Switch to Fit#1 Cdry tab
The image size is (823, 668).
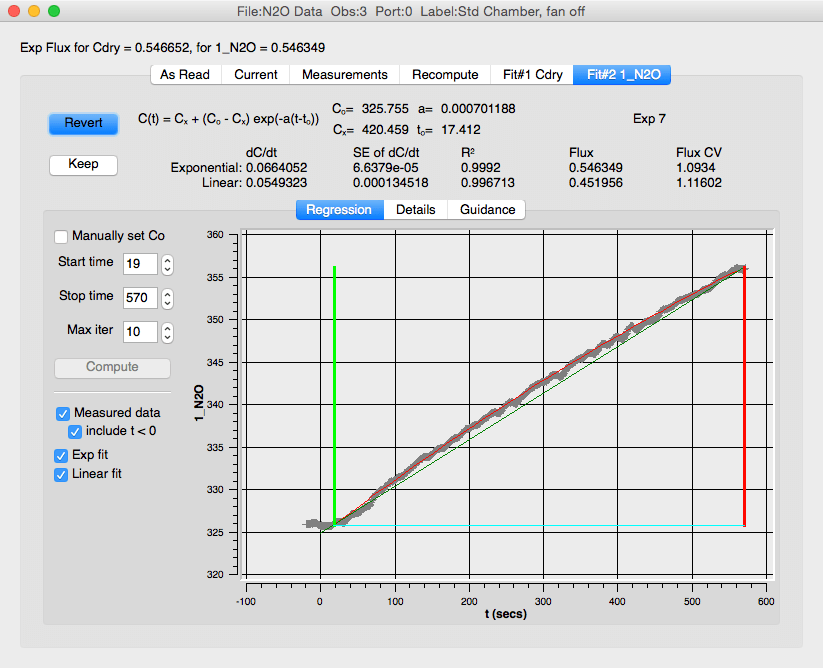532,75
